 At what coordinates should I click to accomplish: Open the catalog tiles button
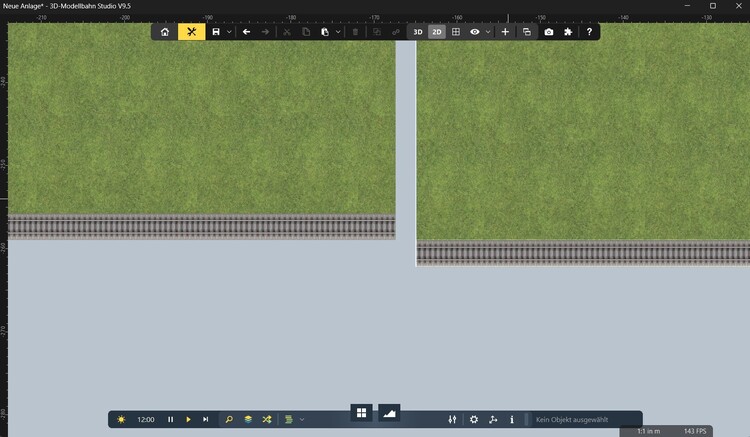tap(361, 412)
